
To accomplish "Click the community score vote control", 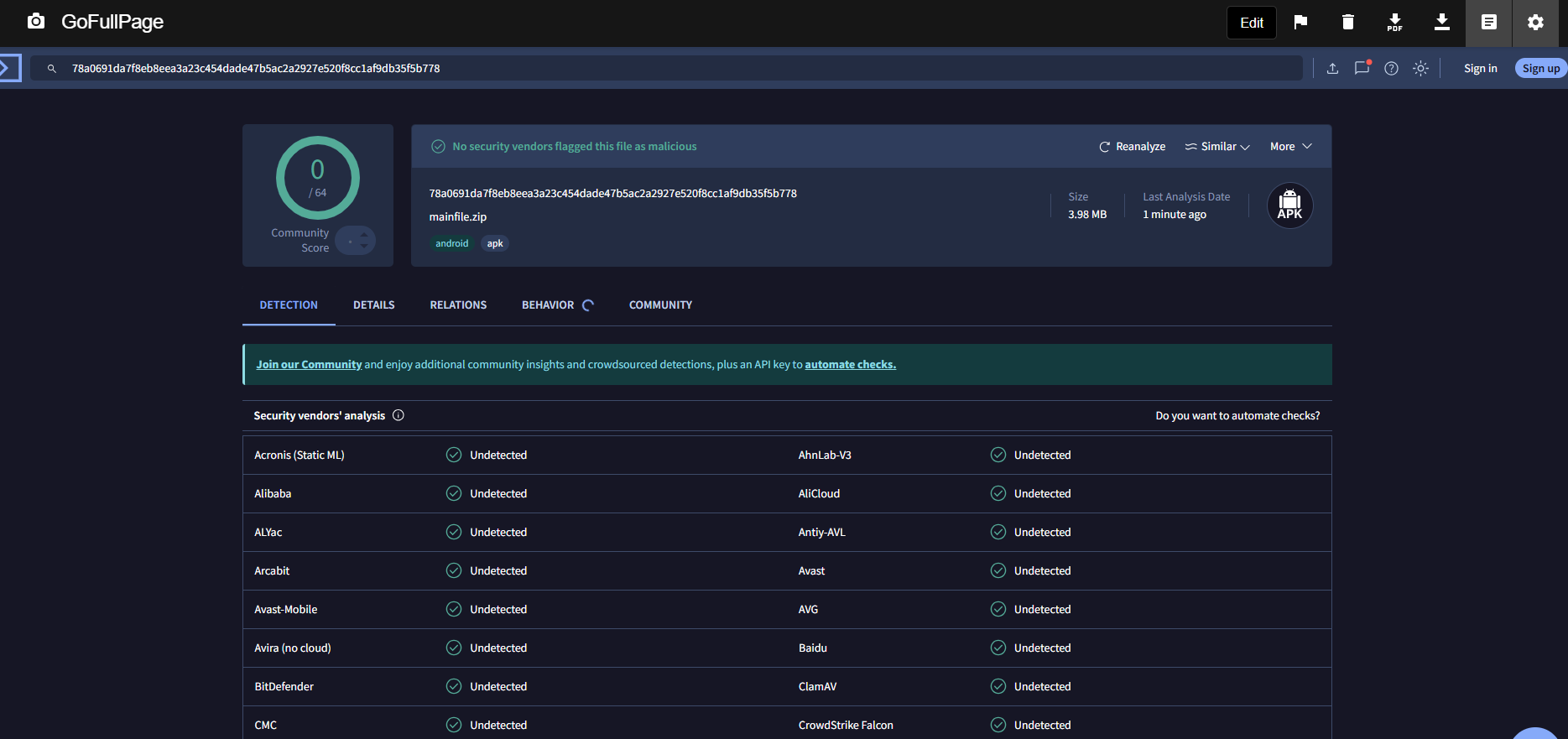I will 355,241.
